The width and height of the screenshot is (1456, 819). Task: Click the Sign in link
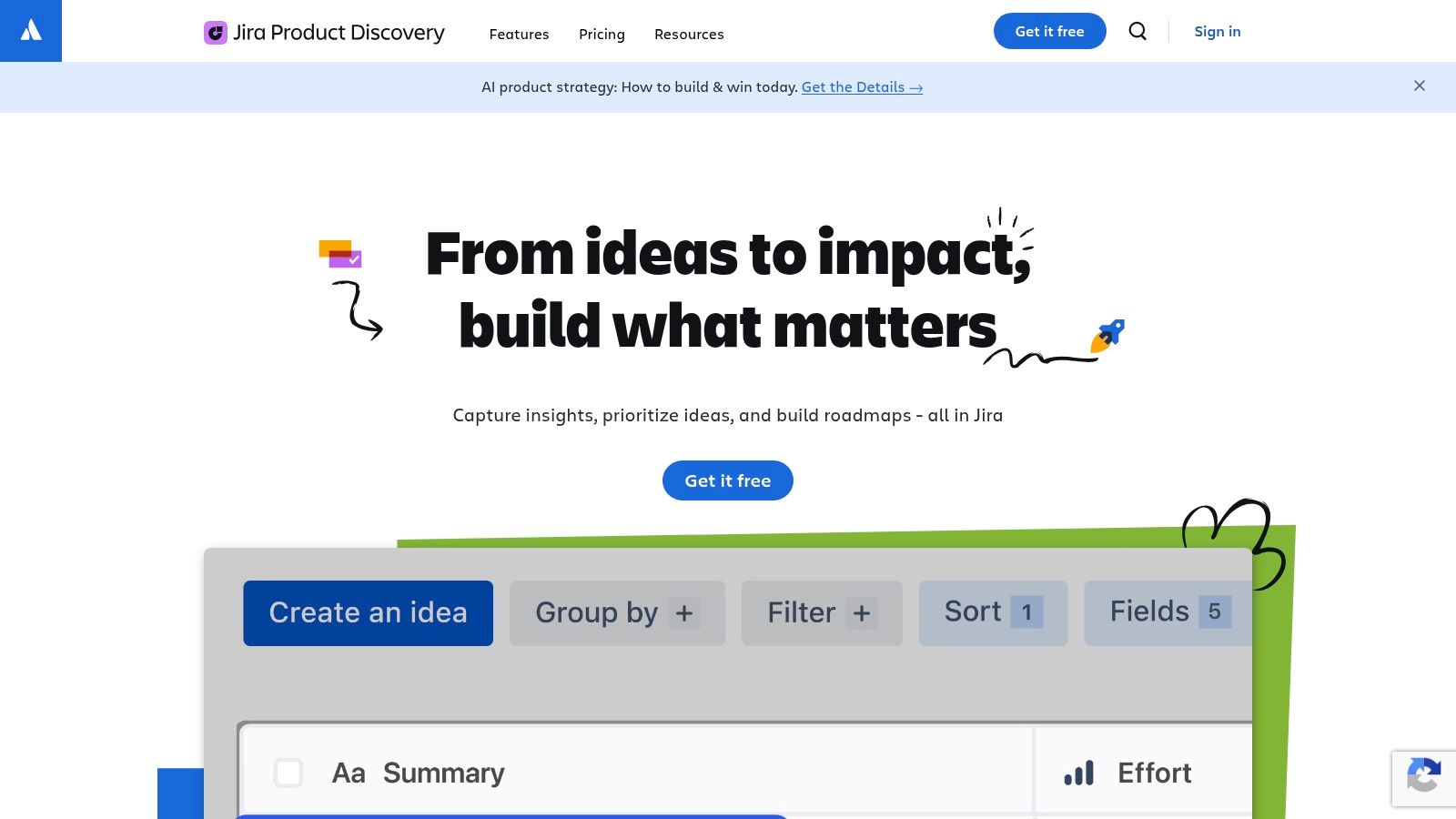point(1218,31)
